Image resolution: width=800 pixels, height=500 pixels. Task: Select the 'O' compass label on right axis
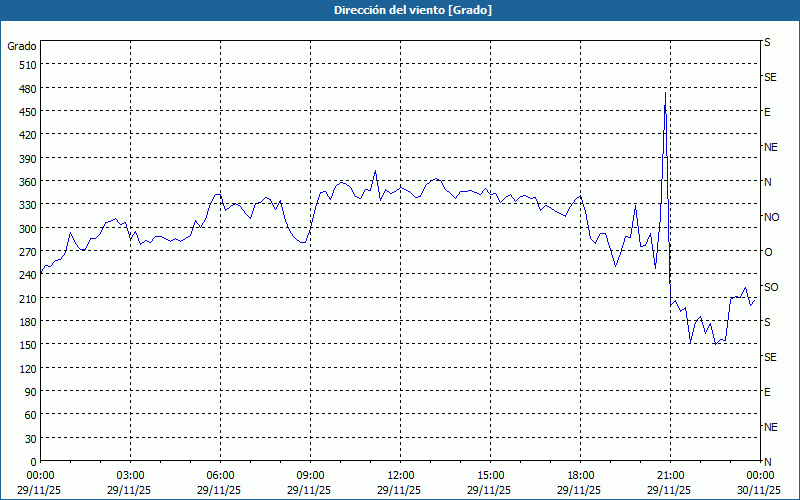click(768, 252)
